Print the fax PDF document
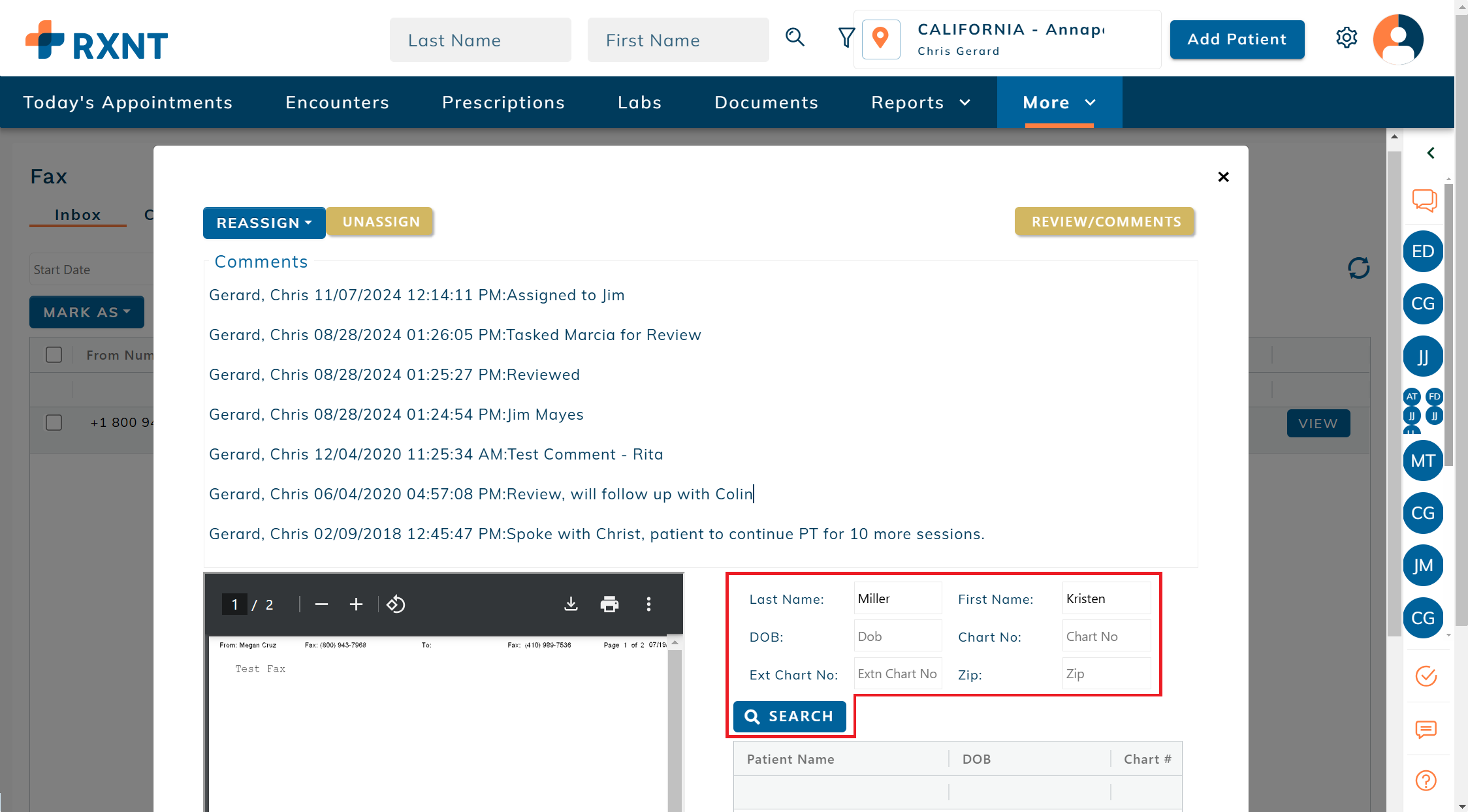This screenshot has height=812, width=1468. (x=609, y=604)
